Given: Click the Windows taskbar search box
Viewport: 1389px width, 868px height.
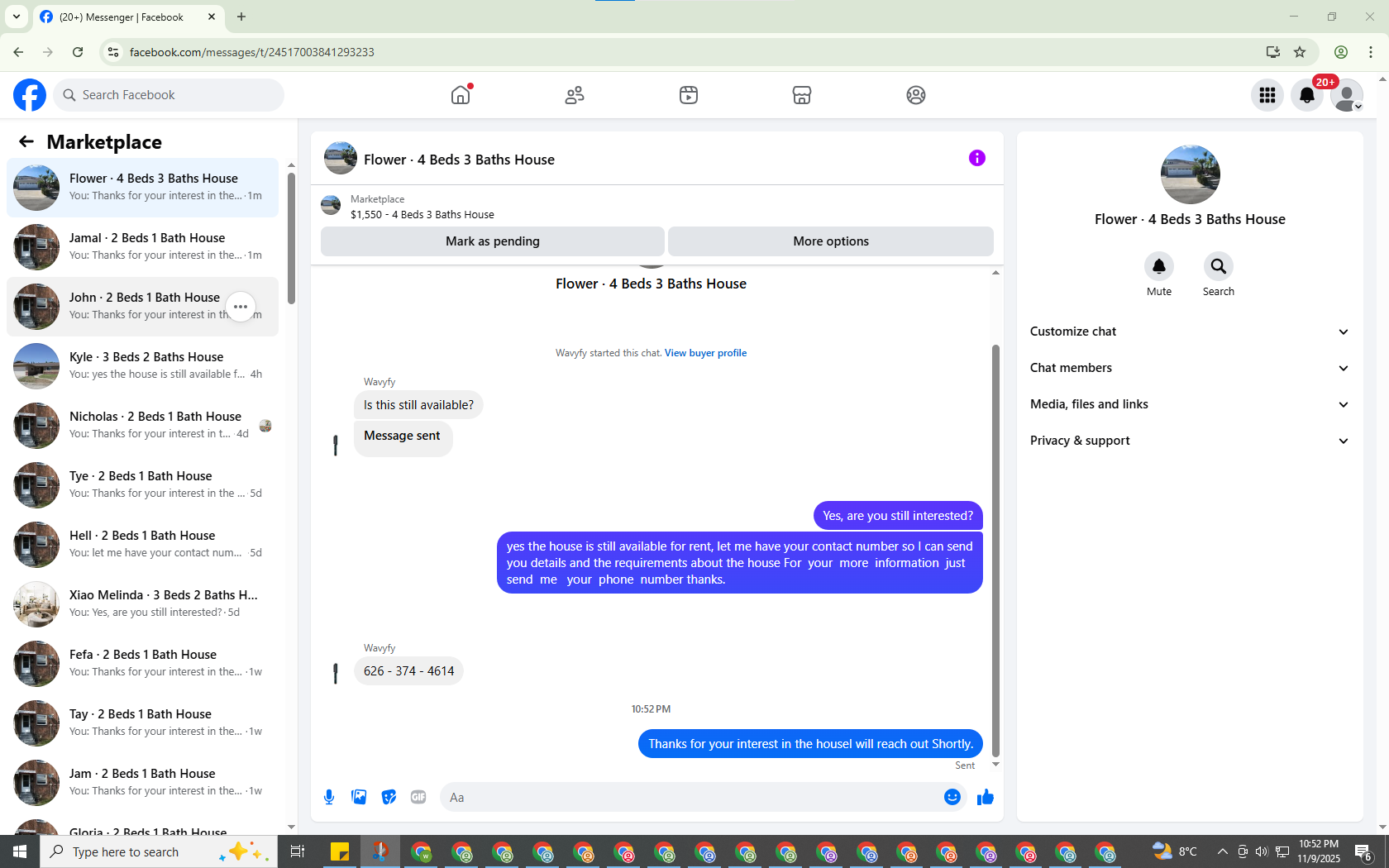Looking at the screenshot, I should coord(159,851).
